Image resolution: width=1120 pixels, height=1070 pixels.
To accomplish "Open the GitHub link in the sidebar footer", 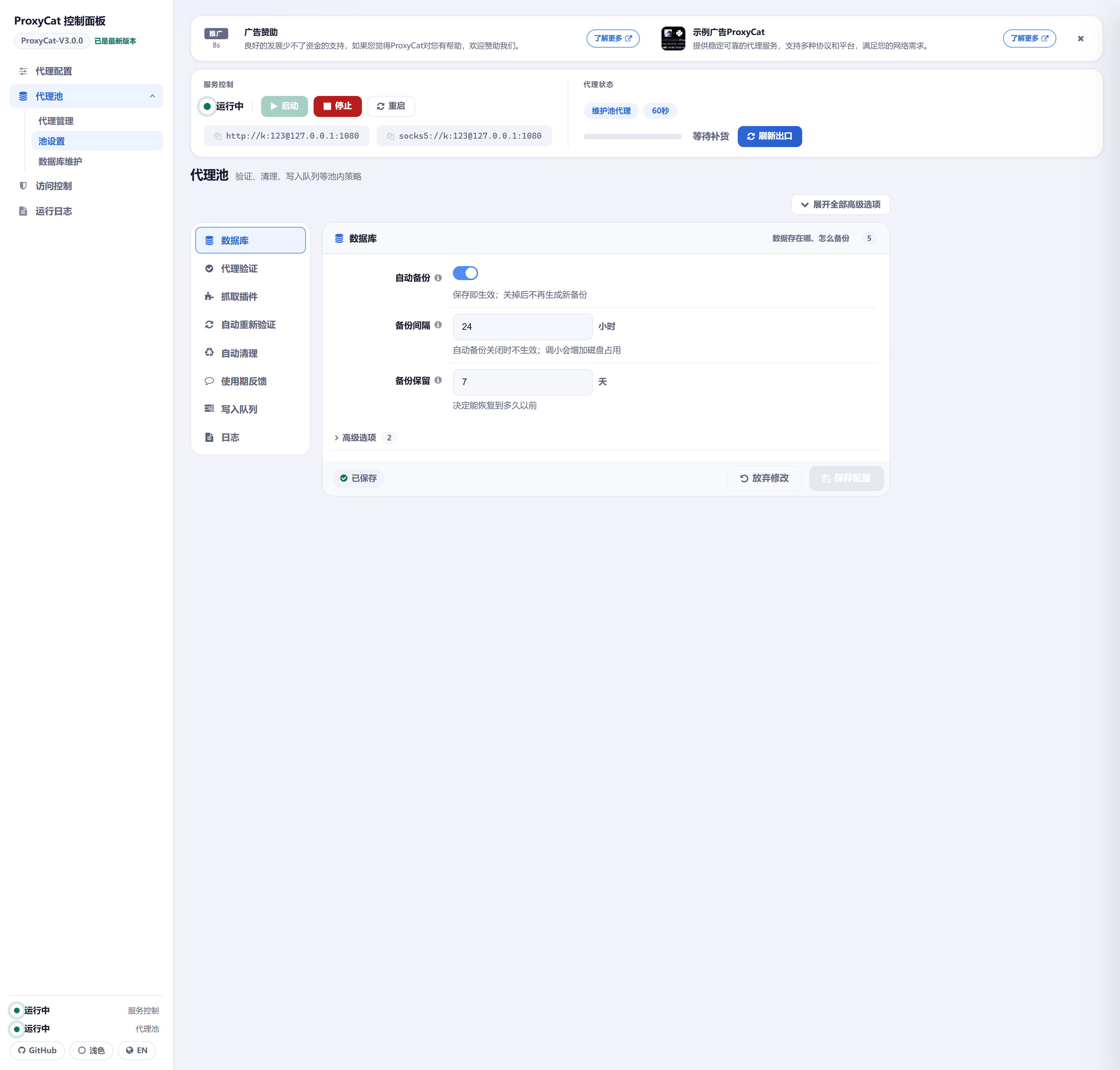I will (38, 1050).
